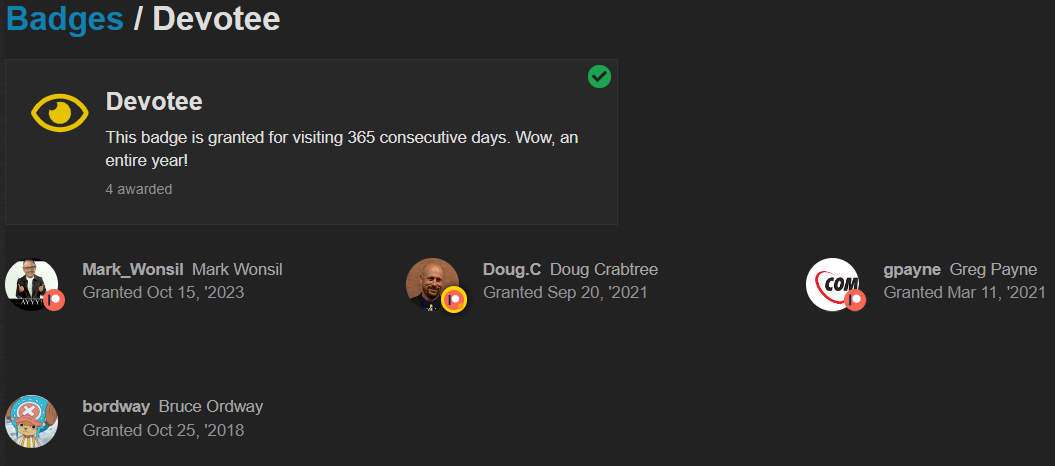
Task: Click the Patreon flair on Mark_Wonsil's avatar
Action: (x=54, y=299)
